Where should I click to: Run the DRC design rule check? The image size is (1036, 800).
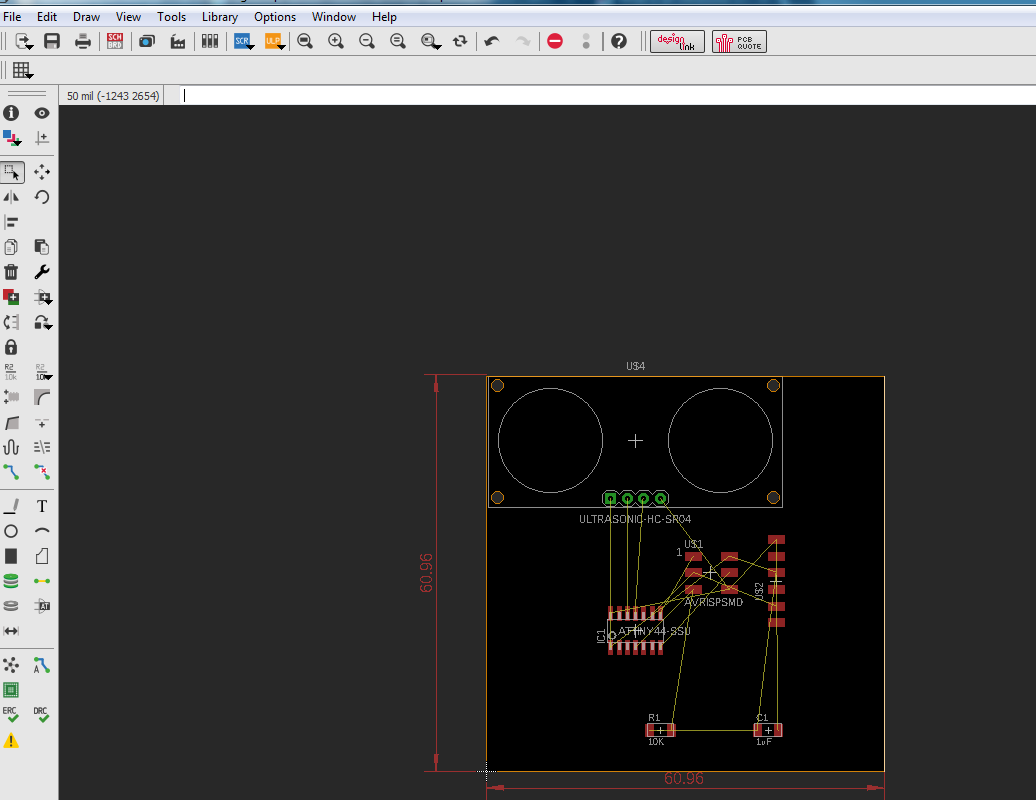[41, 714]
